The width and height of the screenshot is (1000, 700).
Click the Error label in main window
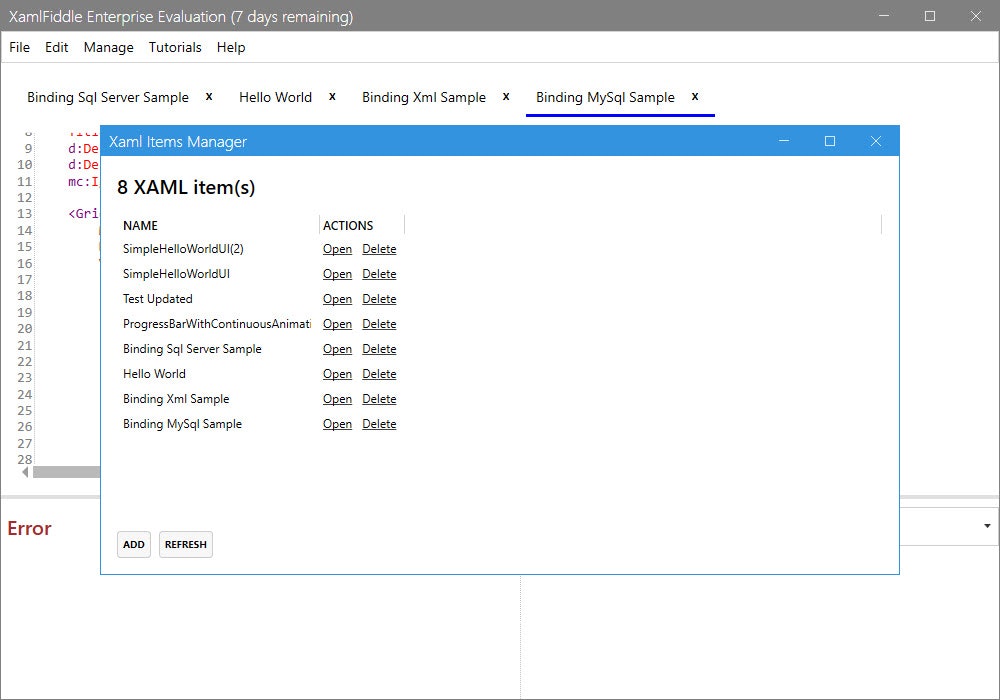29,528
